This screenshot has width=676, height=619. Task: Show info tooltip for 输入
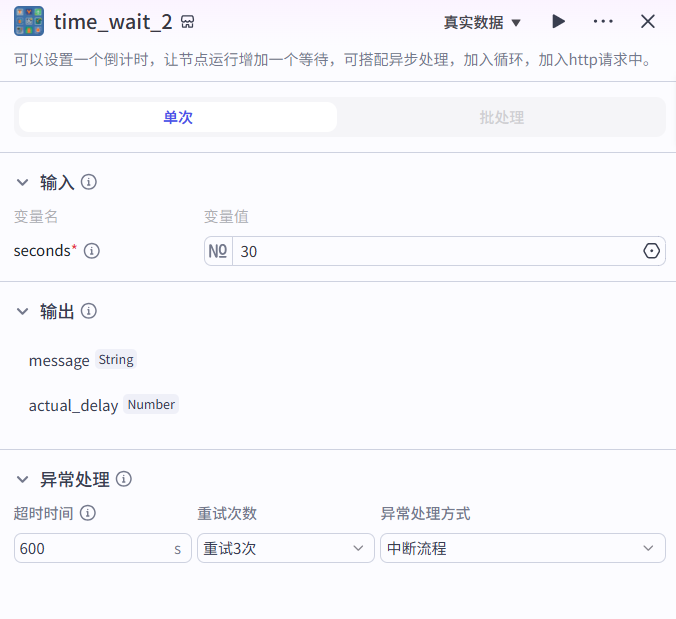(x=89, y=182)
